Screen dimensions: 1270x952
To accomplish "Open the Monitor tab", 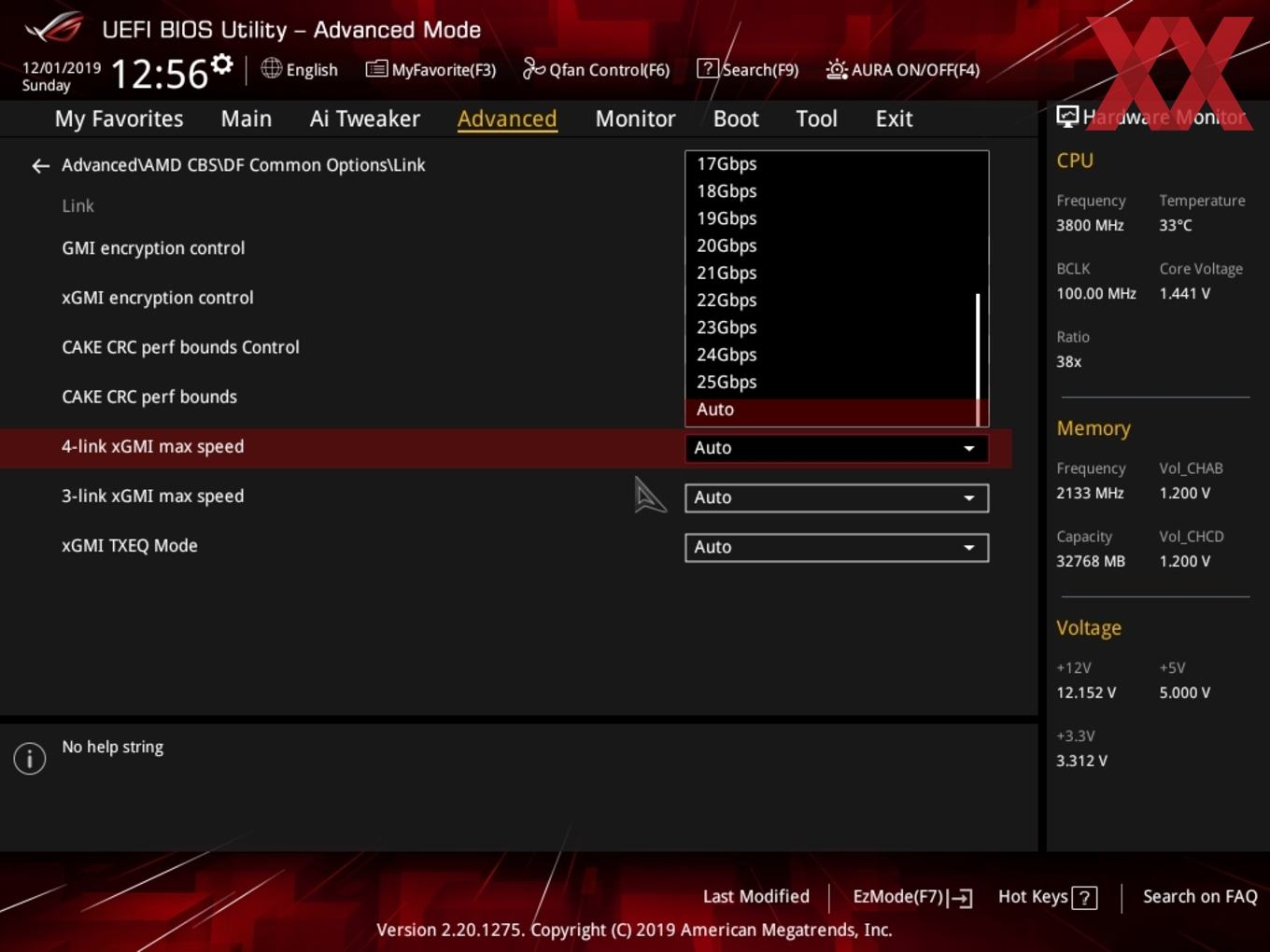I will (x=635, y=119).
